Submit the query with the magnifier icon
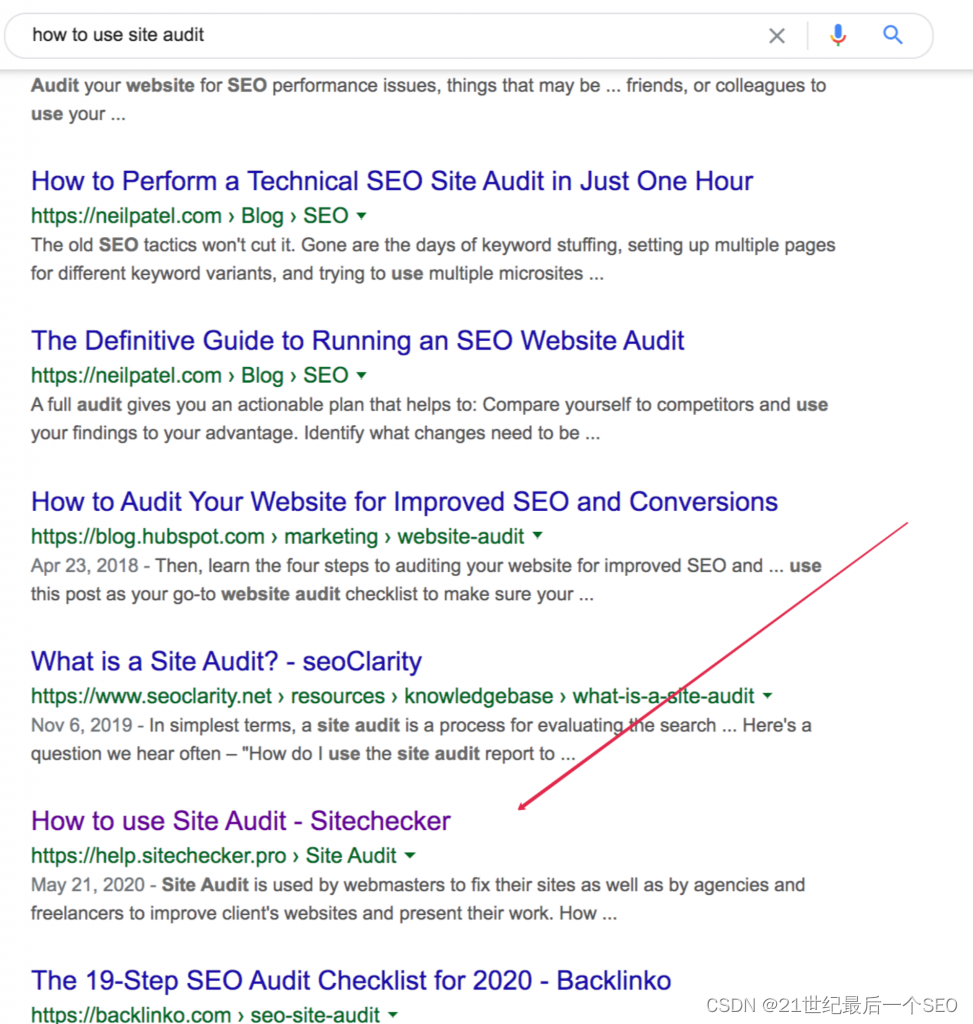The image size is (973, 1024). pyautogui.click(x=893, y=35)
